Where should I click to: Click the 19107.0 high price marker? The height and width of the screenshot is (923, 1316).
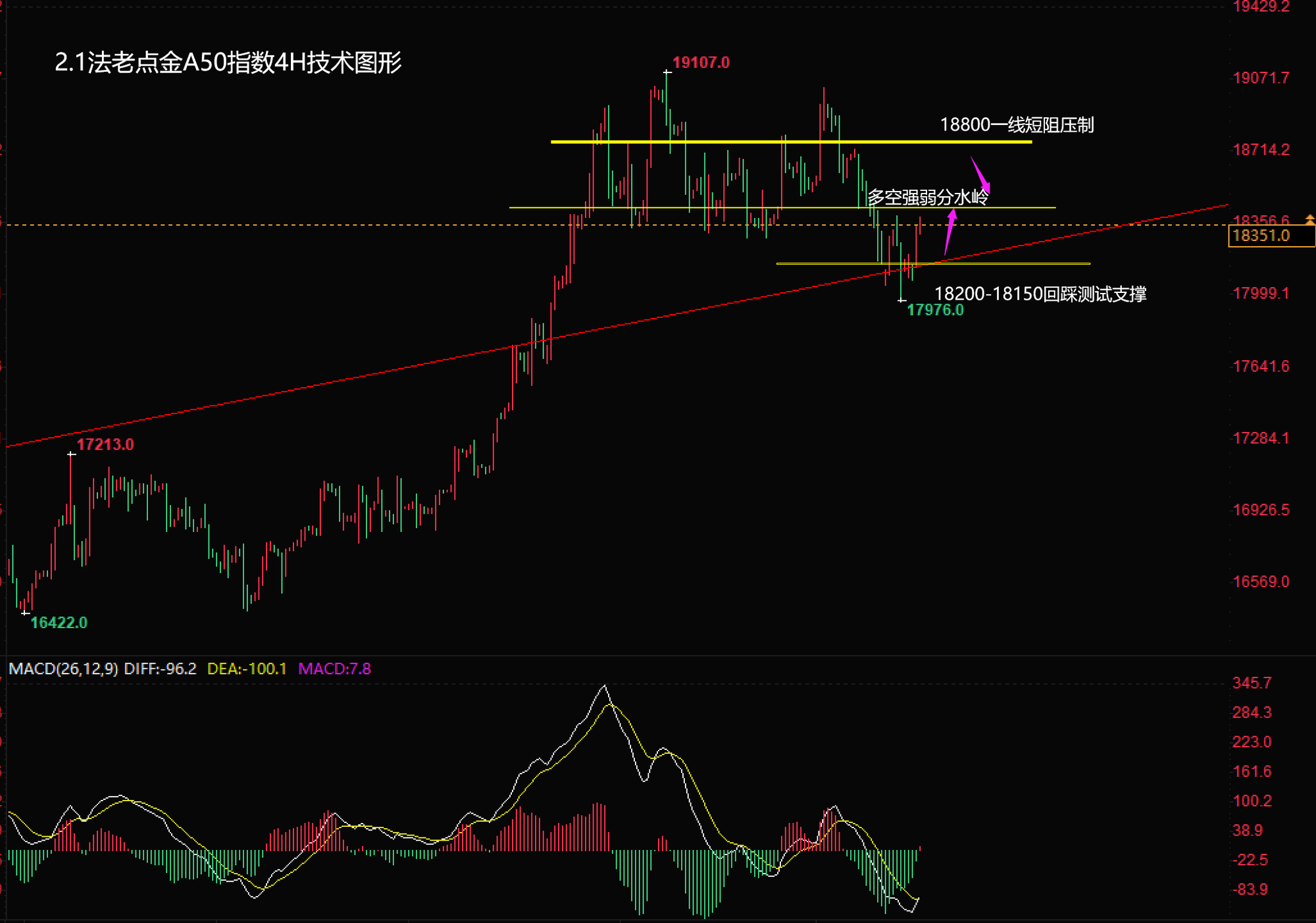(700, 63)
